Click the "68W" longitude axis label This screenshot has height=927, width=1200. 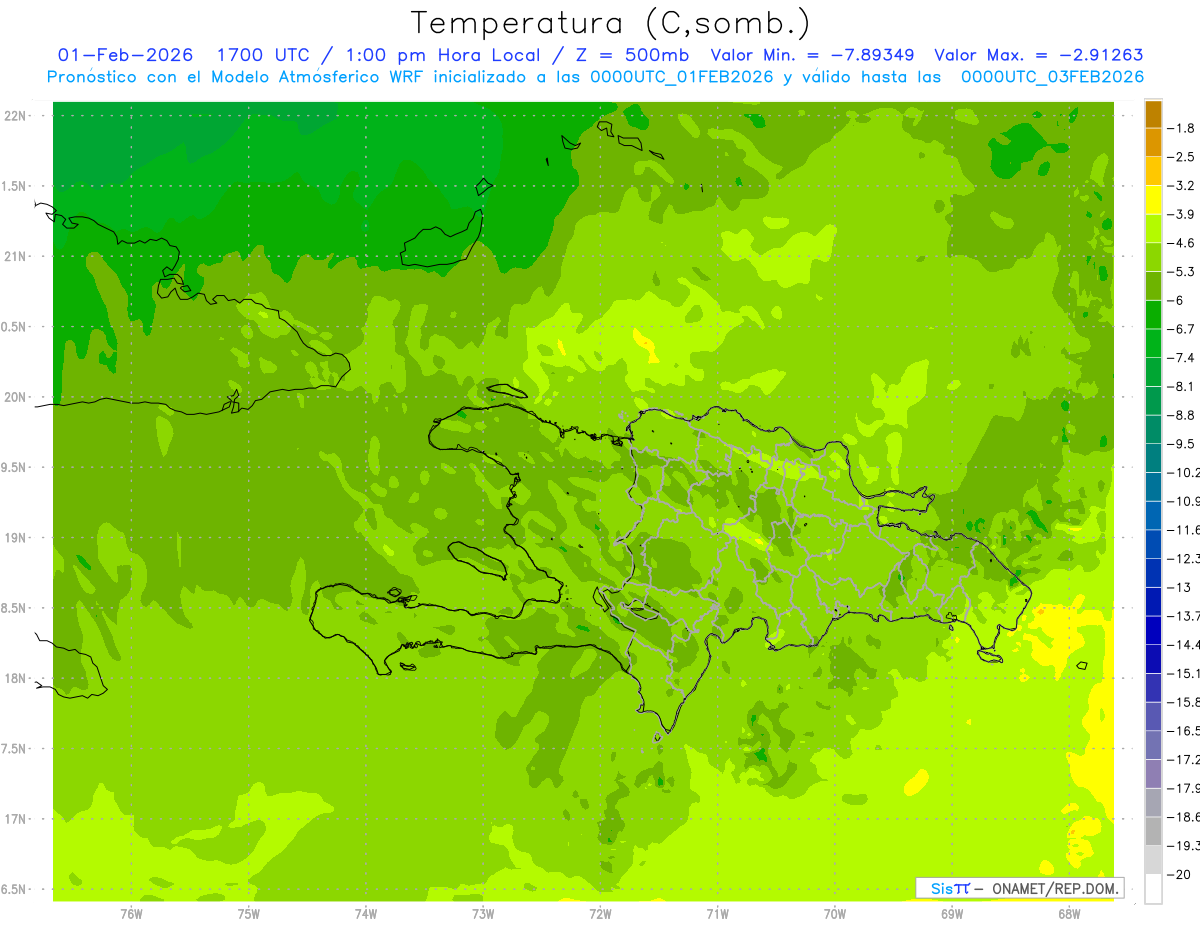(x=1069, y=913)
